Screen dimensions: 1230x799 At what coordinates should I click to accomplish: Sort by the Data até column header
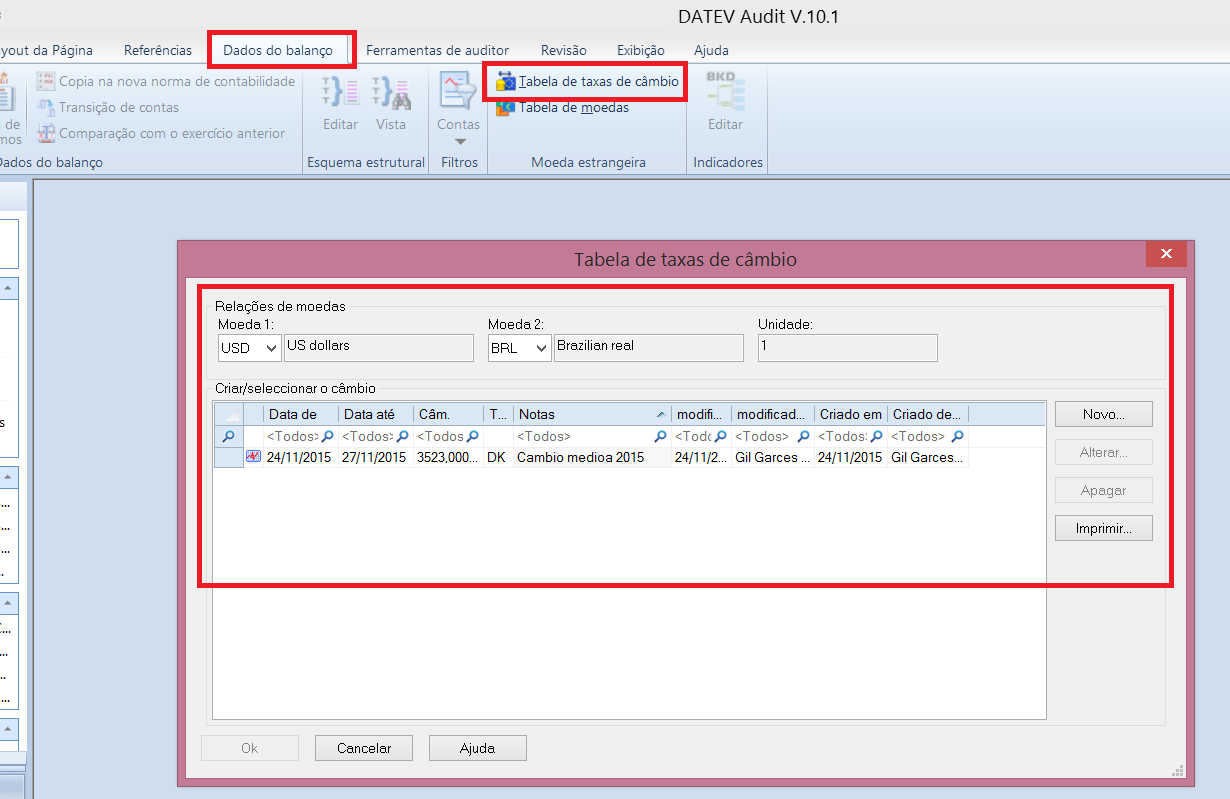375,414
